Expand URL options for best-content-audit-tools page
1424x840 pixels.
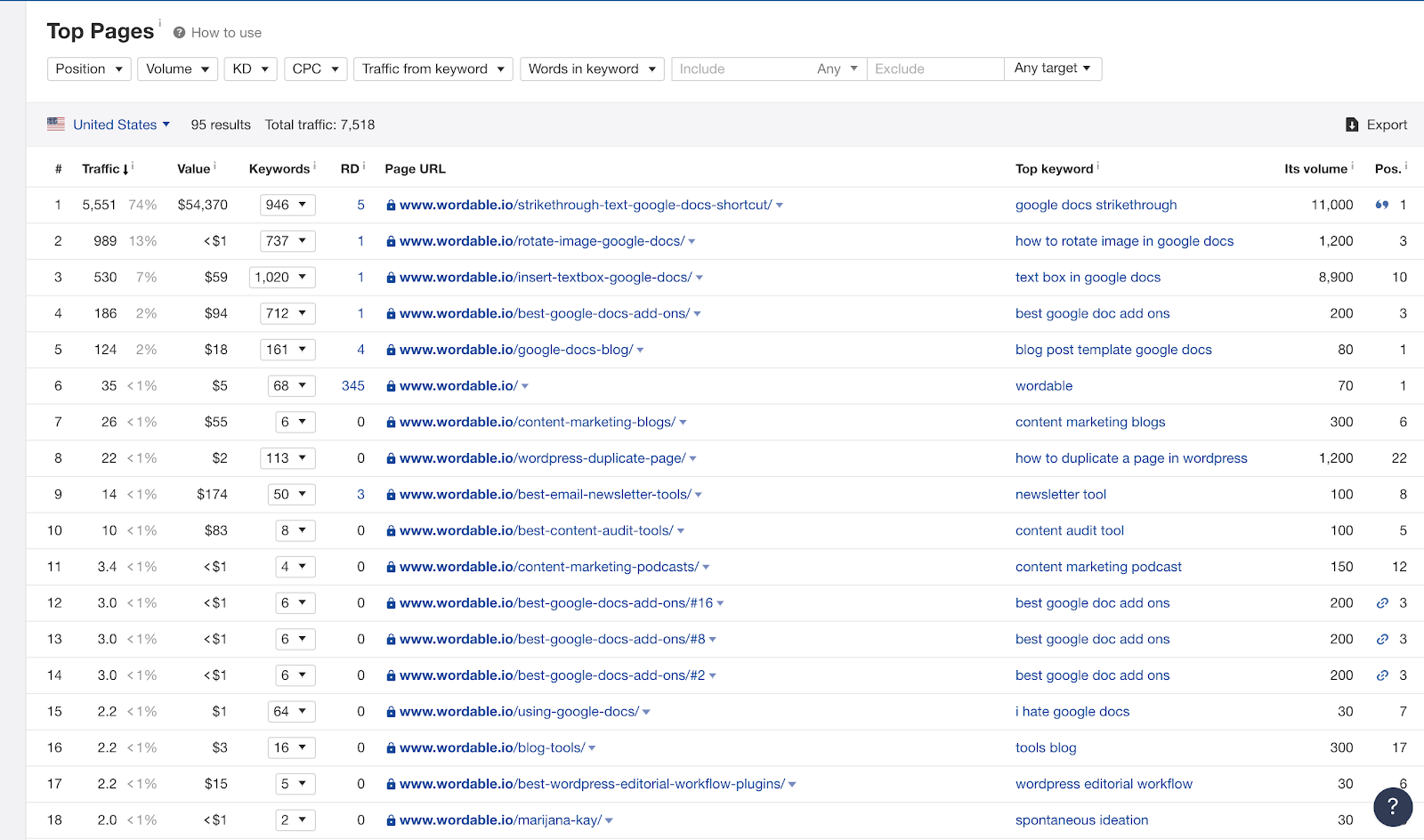click(x=681, y=531)
